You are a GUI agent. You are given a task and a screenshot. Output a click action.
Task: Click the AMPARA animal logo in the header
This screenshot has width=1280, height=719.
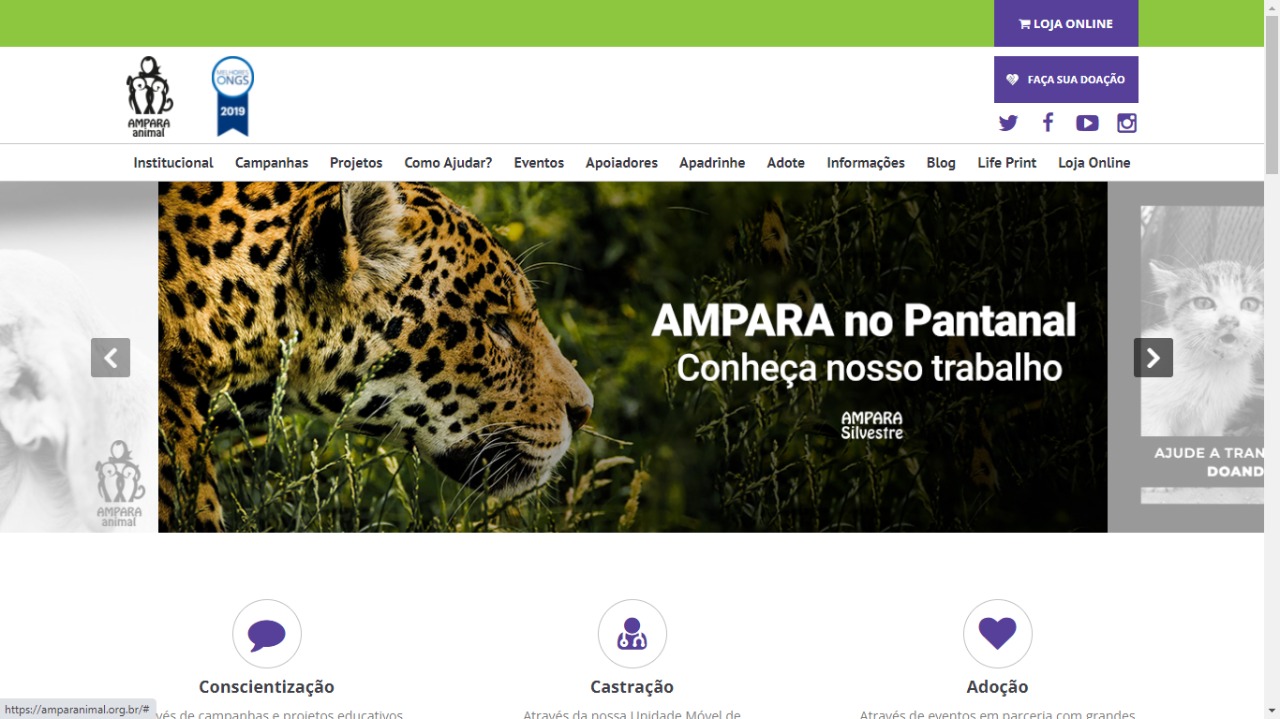[x=149, y=96]
